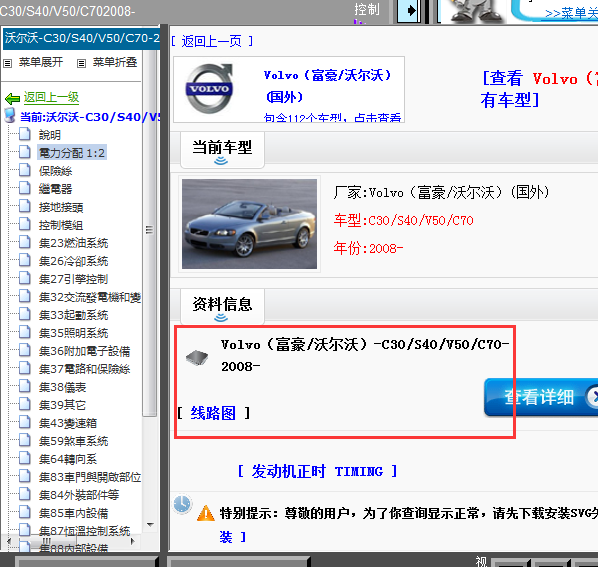The image size is (598, 567).
Task: Click the 当前:沃尔沃-C30/S40 tree root
Action: [90, 117]
